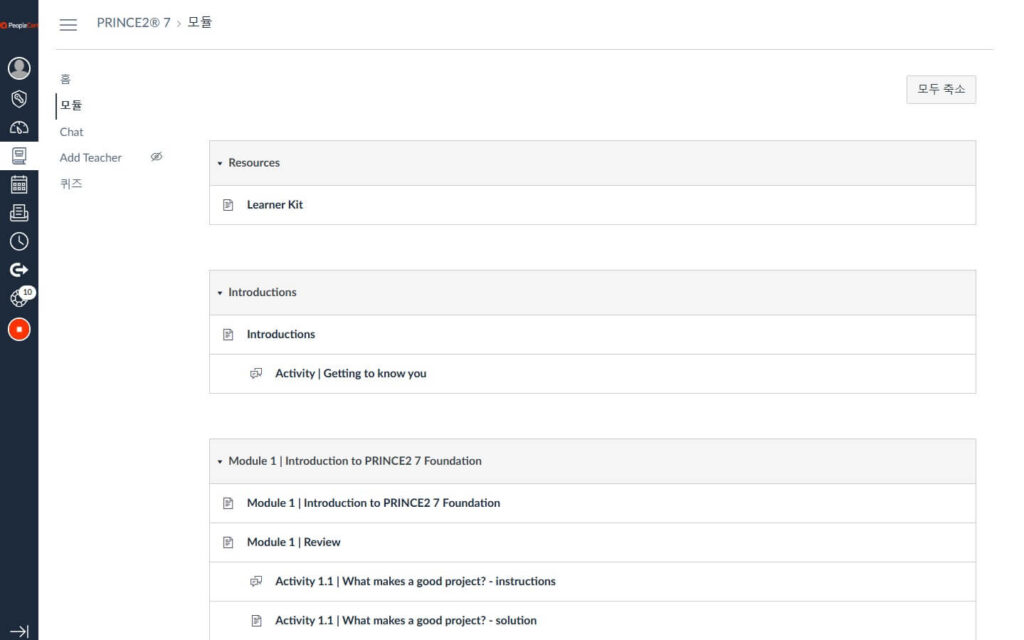Click the red circular icon in the sidebar
Viewport: 1024px width, 640px height.
19,329
